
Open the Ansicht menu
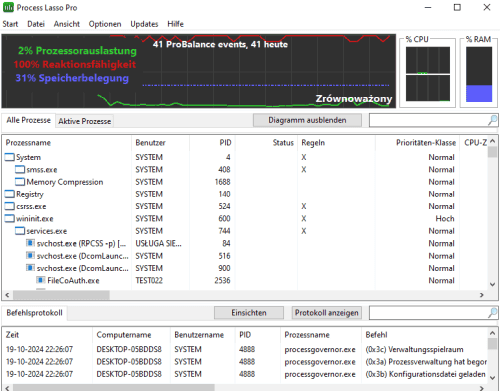coord(67,24)
